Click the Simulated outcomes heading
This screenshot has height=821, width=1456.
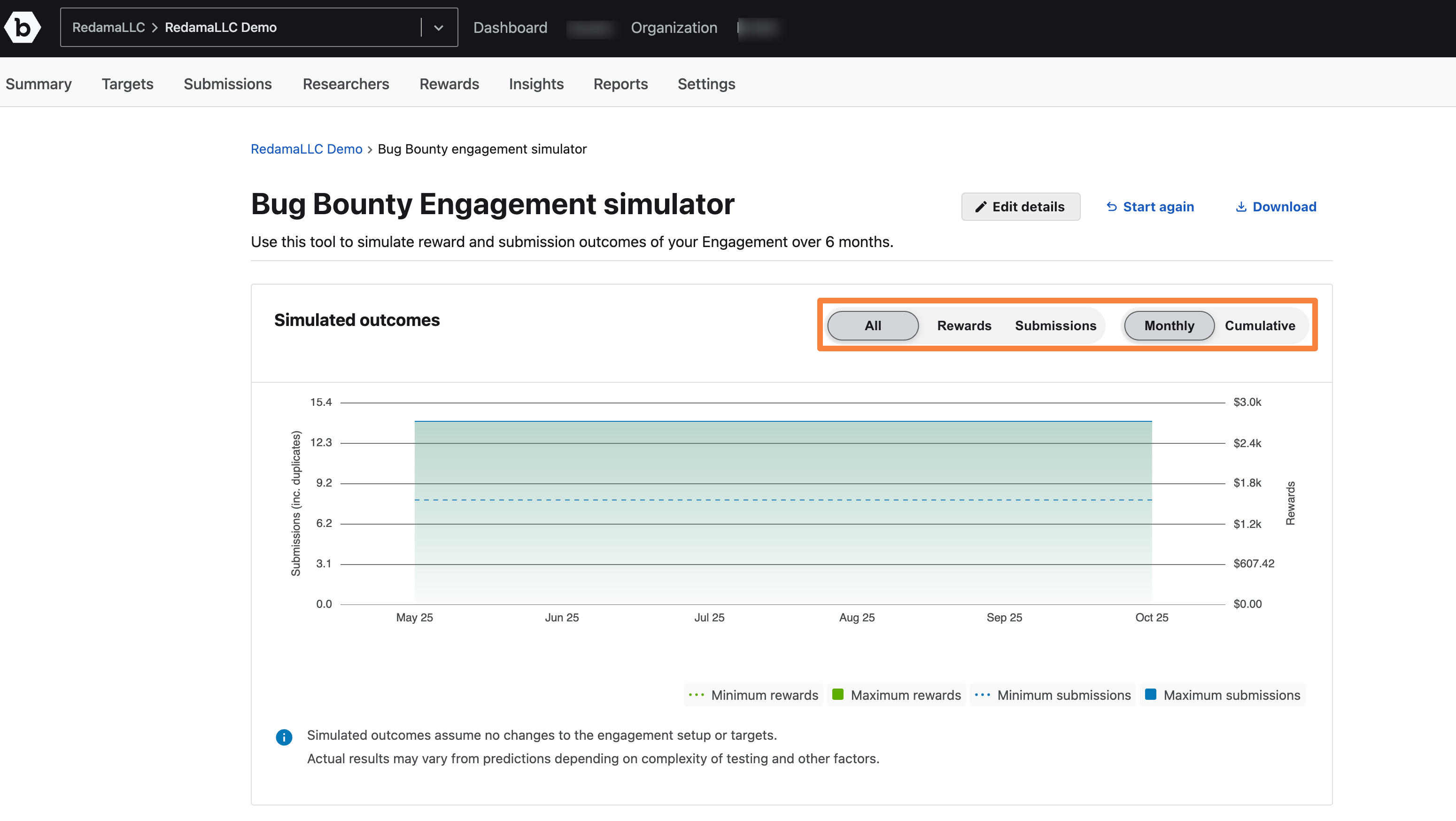(356, 320)
